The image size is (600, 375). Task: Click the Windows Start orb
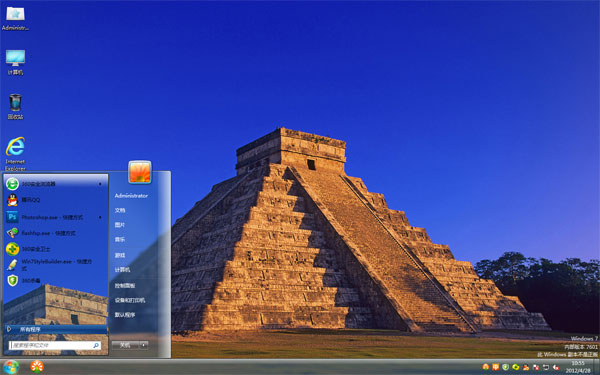tap(10, 367)
